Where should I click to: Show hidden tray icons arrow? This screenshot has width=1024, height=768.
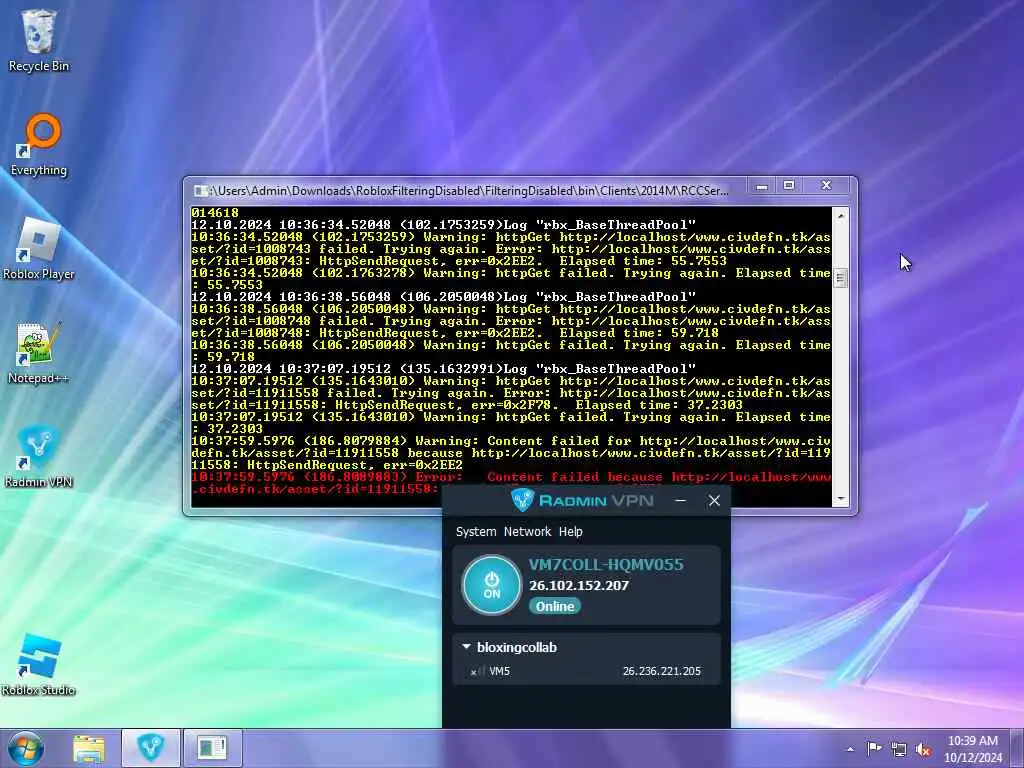[850, 750]
